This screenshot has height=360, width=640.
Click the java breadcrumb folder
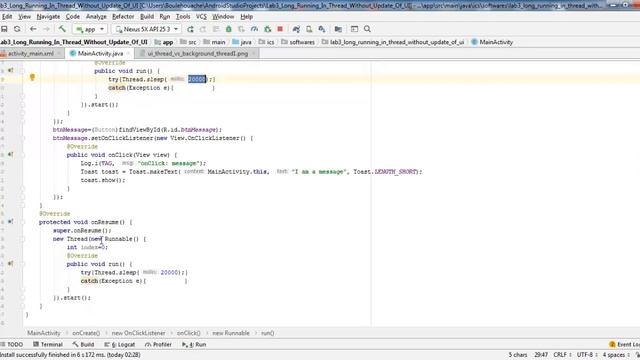(242, 42)
